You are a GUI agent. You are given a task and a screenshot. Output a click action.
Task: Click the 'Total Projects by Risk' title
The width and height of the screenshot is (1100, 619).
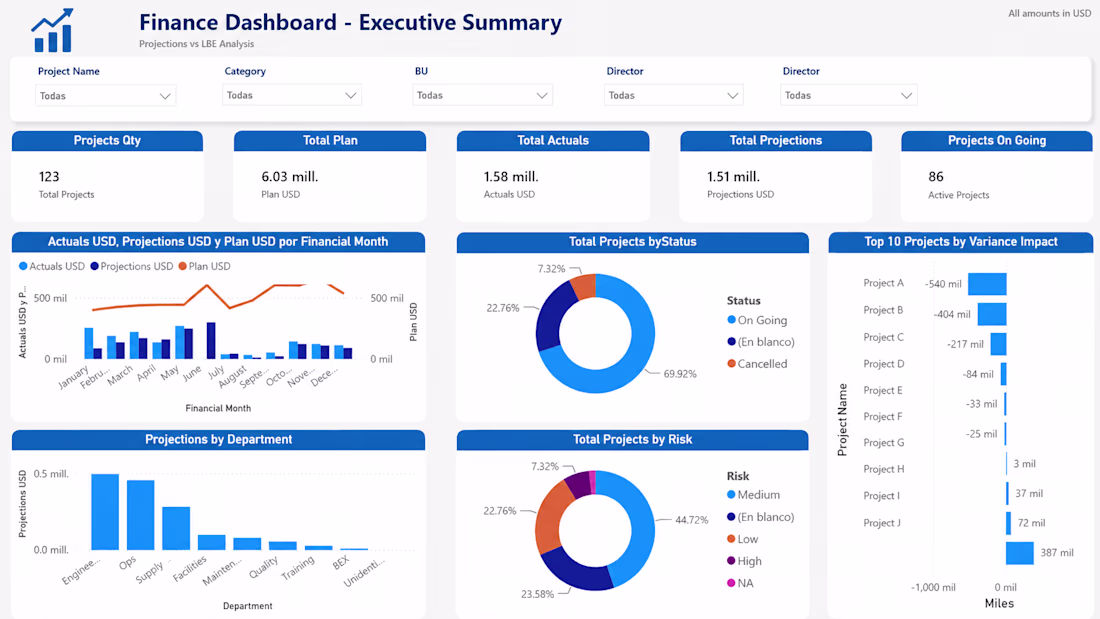coord(633,439)
